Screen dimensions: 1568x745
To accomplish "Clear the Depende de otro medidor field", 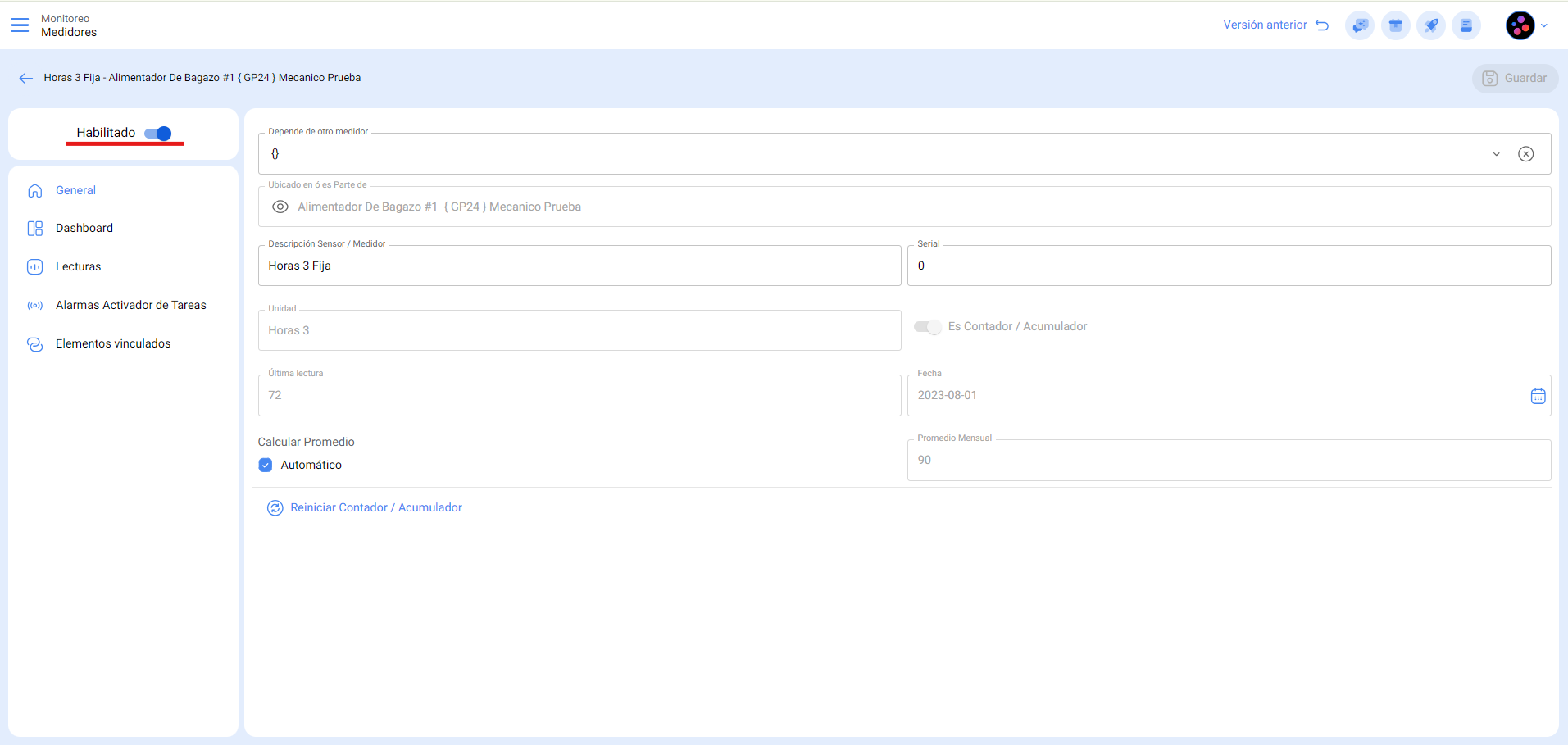I will click(x=1525, y=154).
